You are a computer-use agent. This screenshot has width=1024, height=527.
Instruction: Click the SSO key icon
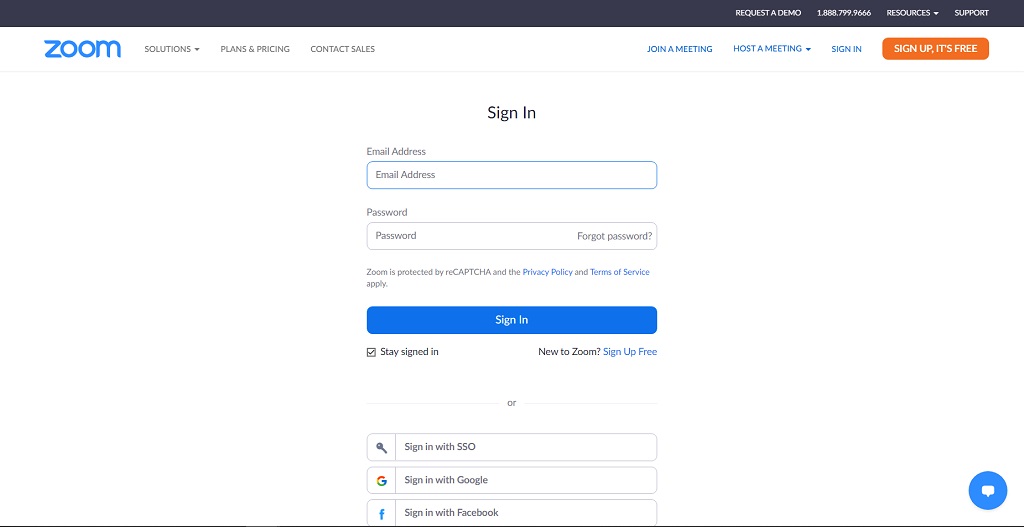381,447
